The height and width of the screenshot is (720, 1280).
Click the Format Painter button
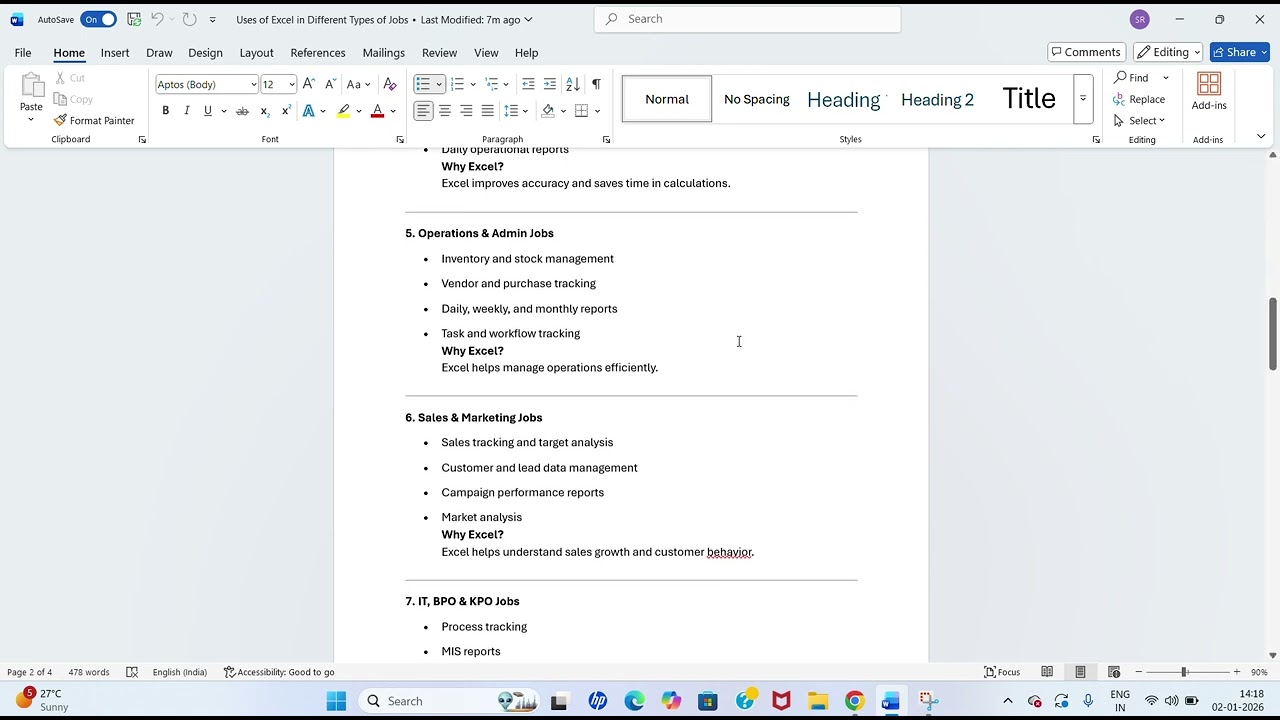tap(94, 121)
